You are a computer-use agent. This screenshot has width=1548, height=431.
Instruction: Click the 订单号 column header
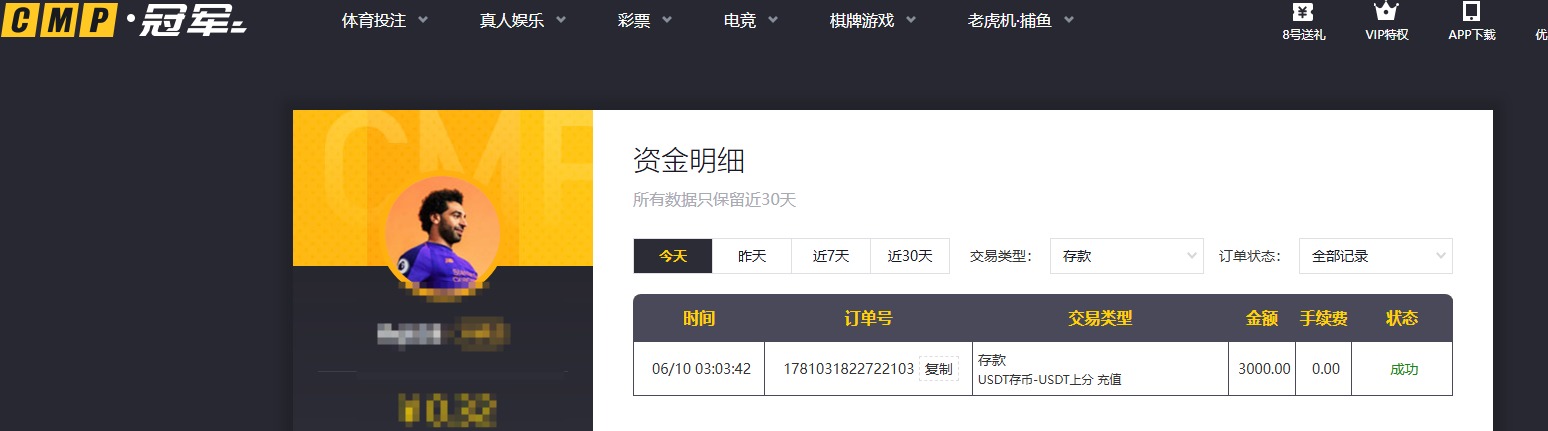(x=868, y=318)
